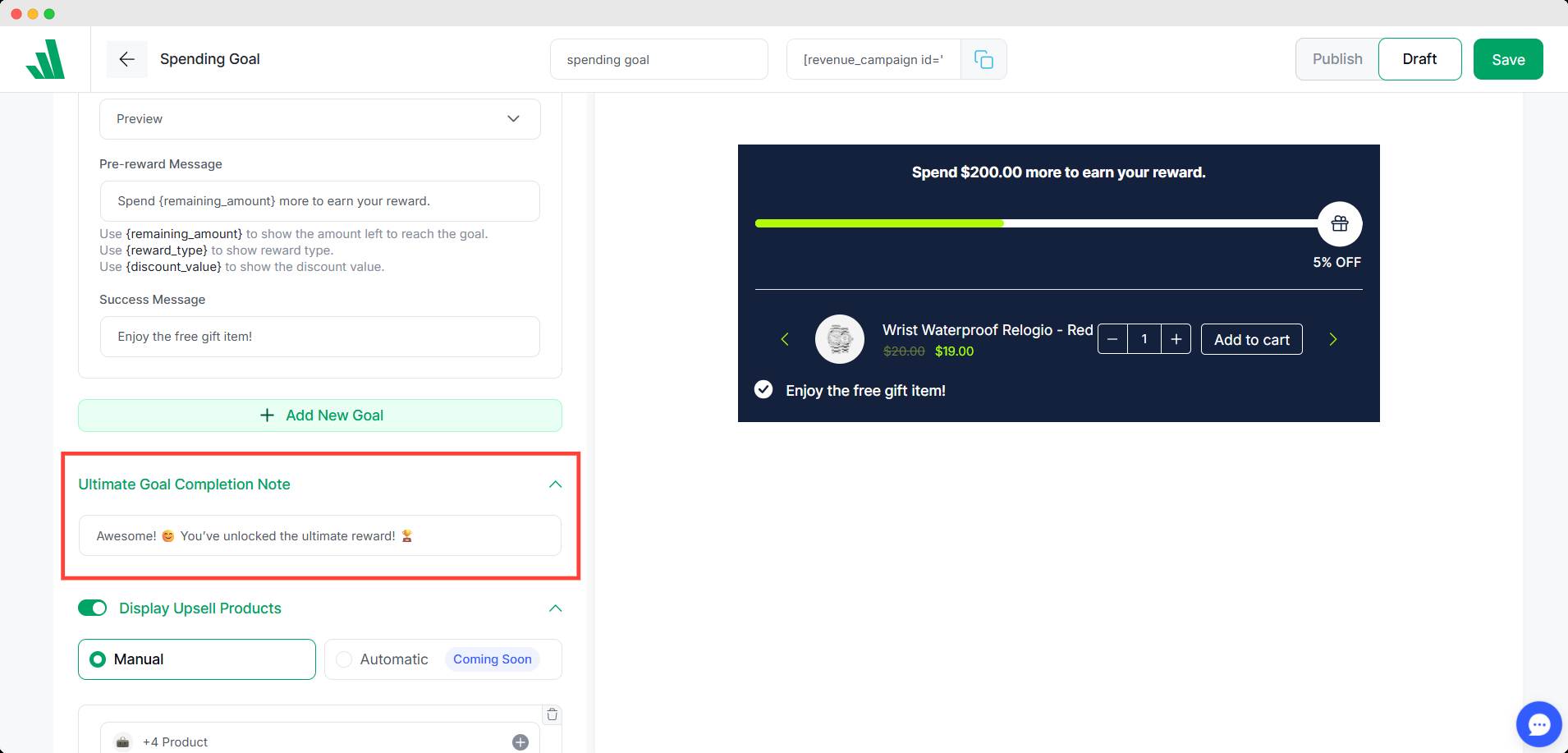Screen dimensions: 1568x753
Task: Click the {remaining_amount} hint text
Action: pyautogui.click(x=184, y=234)
